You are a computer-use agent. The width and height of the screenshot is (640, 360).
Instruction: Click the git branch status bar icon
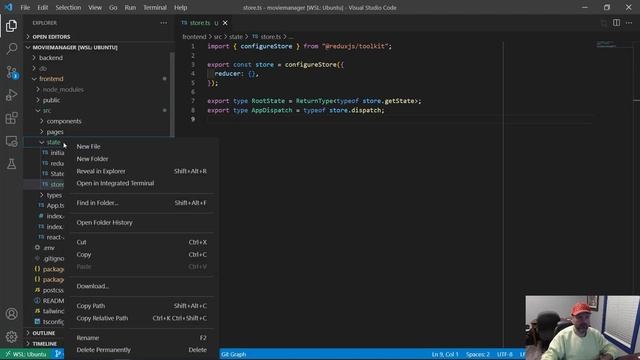coord(58,354)
